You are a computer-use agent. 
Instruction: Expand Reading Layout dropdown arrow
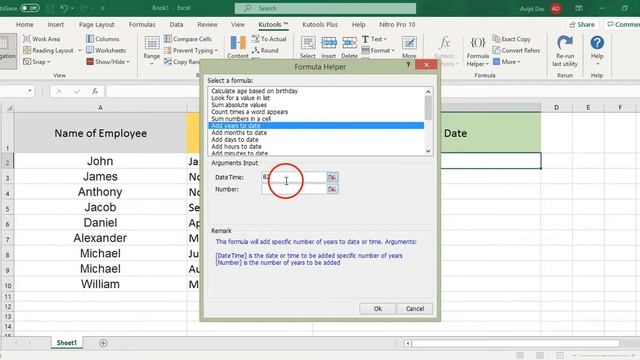tap(80, 50)
